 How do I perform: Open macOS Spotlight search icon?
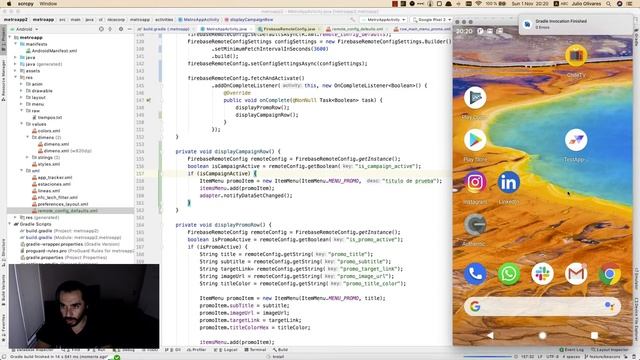[608, 4]
